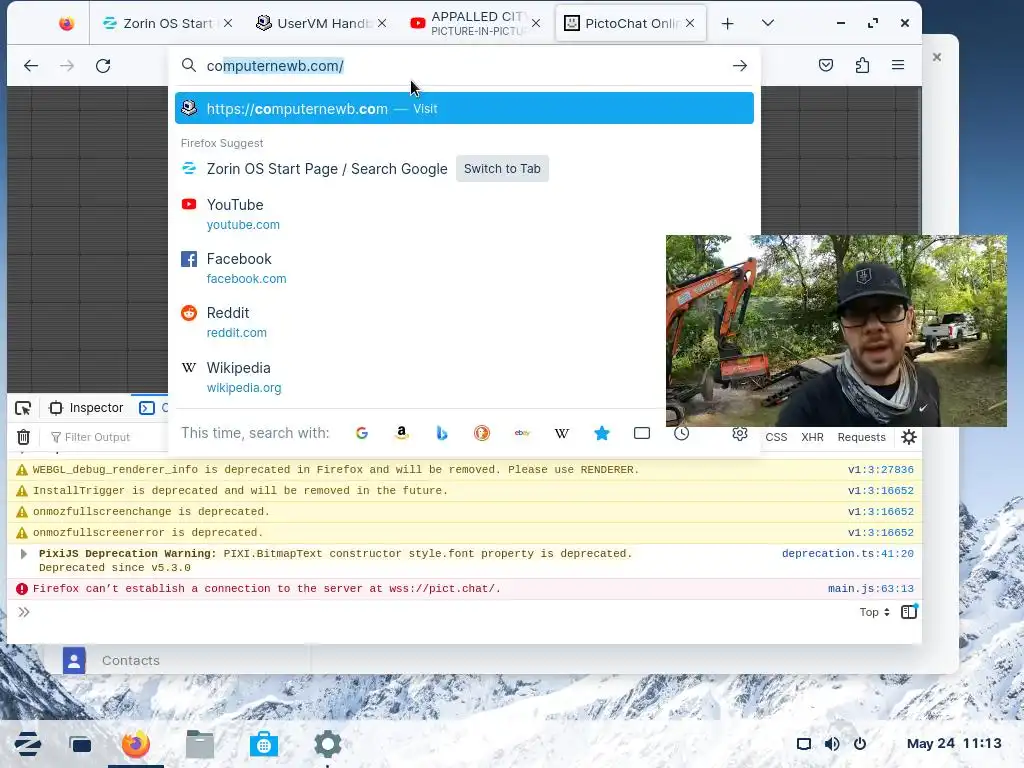Search history with the clock icon

tap(681, 433)
